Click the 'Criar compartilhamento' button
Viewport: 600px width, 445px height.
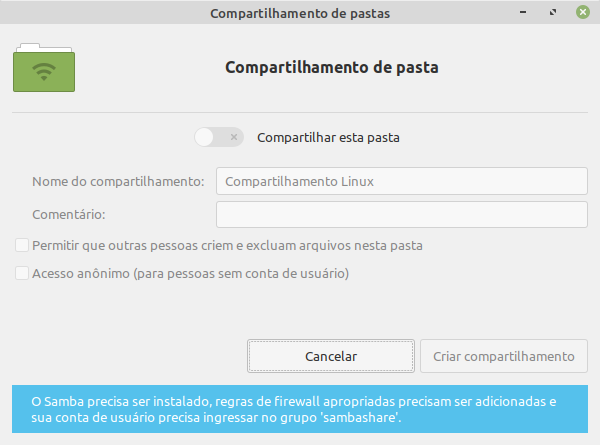(x=504, y=356)
